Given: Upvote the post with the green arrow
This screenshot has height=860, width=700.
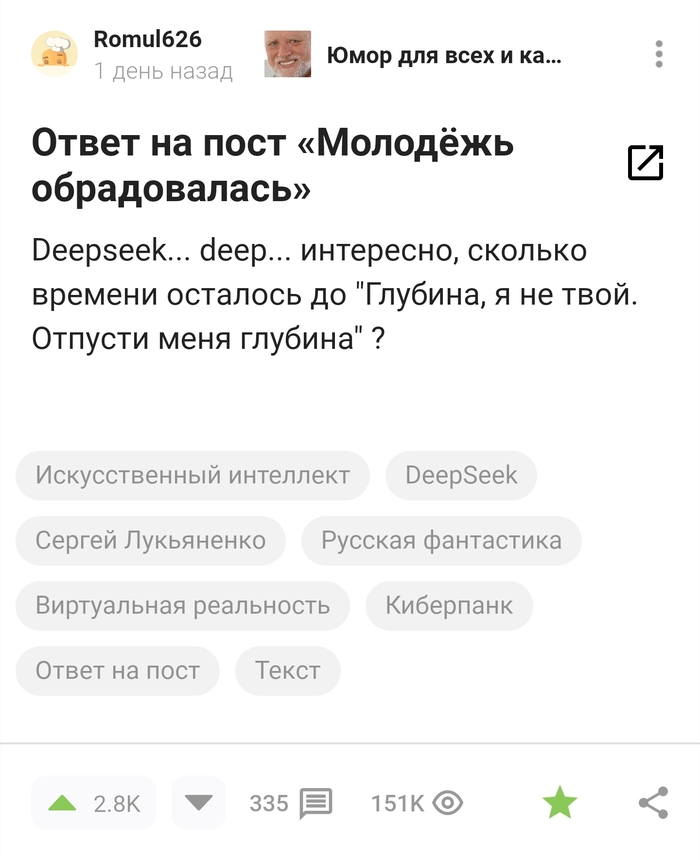Looking at the screenshot, I should (x=62, y=804).
